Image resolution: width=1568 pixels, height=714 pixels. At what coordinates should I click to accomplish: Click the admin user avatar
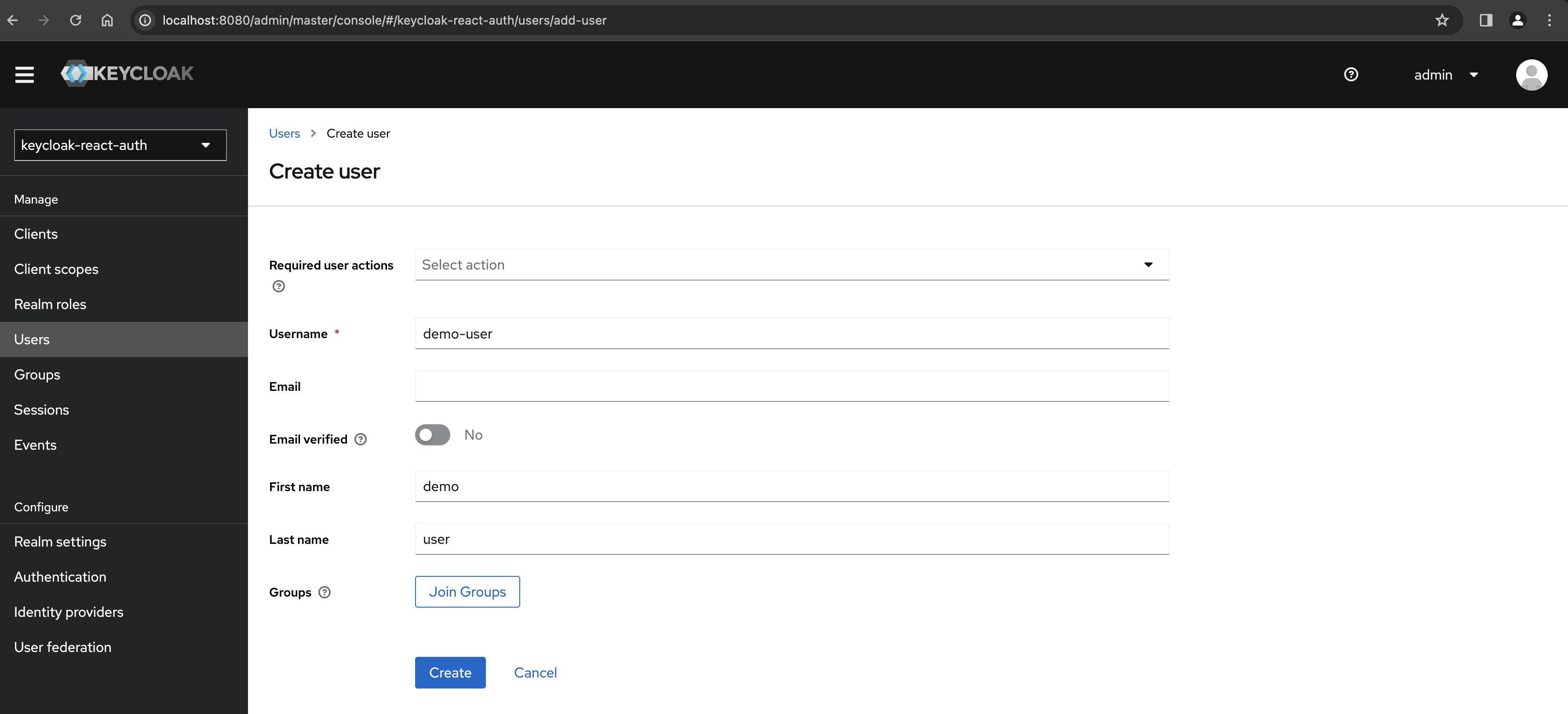coord(1531,74)
